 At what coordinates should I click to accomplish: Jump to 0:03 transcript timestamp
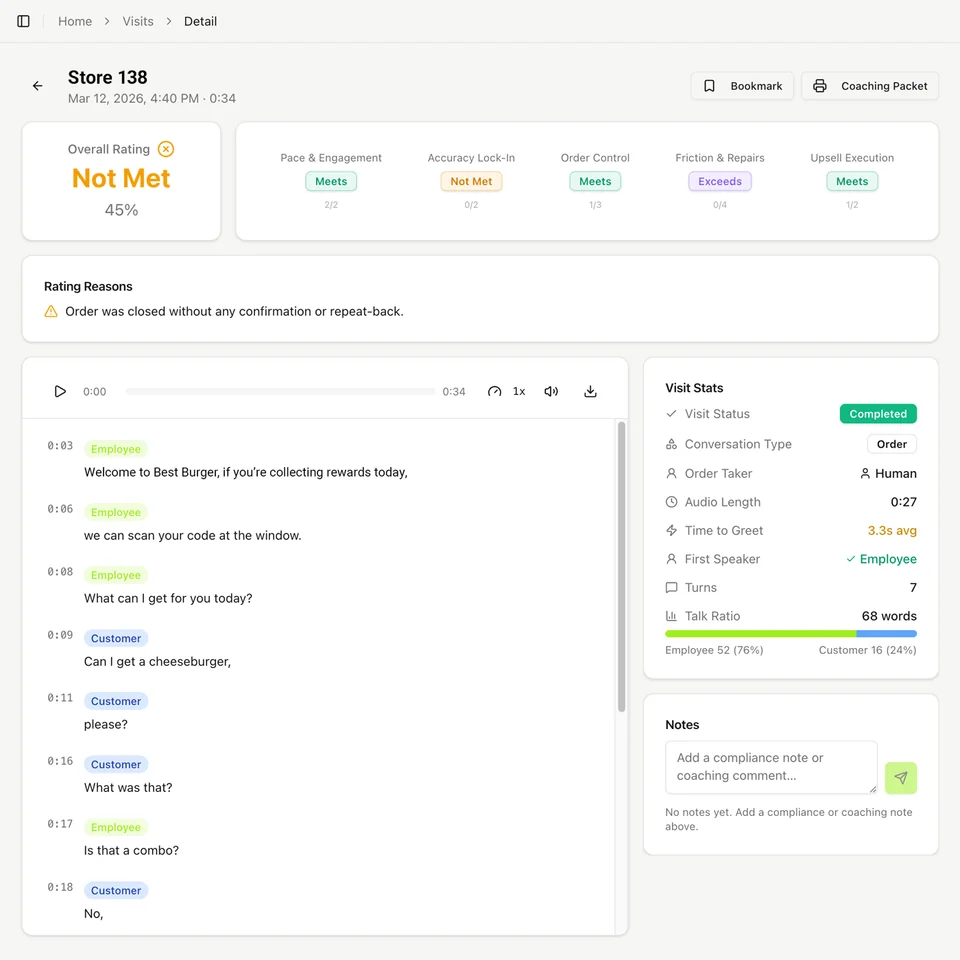(60, 446)
